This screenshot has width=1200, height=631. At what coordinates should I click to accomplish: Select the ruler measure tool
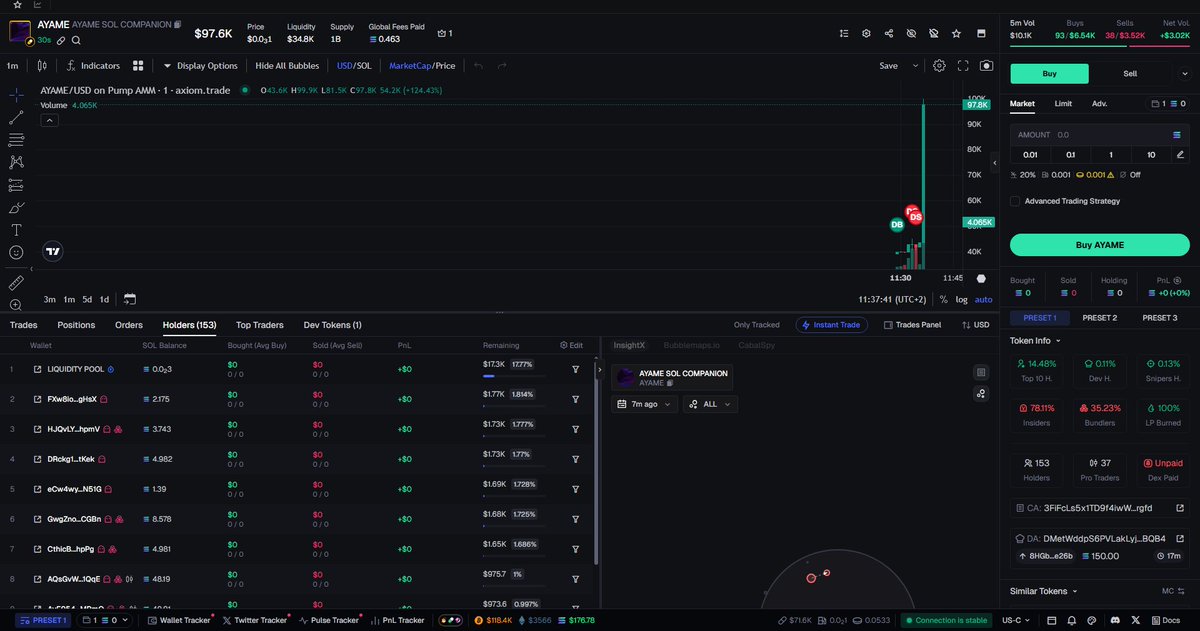coord(16,283)
